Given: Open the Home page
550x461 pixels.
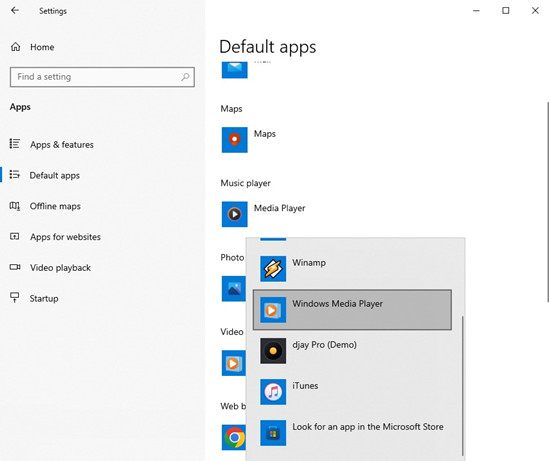Looking at the screenshot, I should [x=42, y=47].
